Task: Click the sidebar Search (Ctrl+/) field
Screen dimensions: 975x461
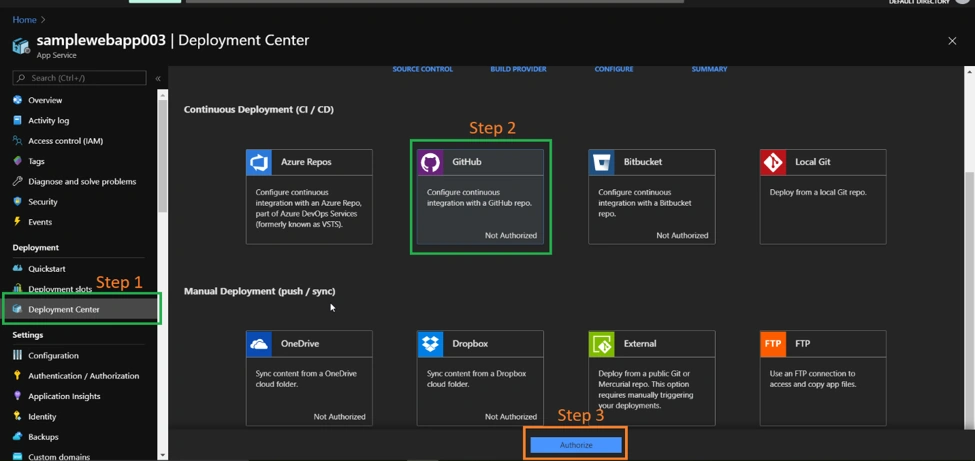Action: pyautogui.click(x=79, y=78)
